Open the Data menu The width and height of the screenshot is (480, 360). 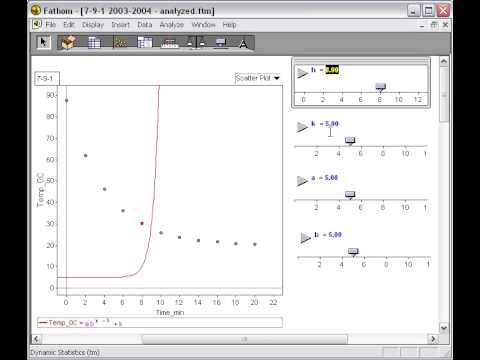pyautogui.click(x=145, y=25)
